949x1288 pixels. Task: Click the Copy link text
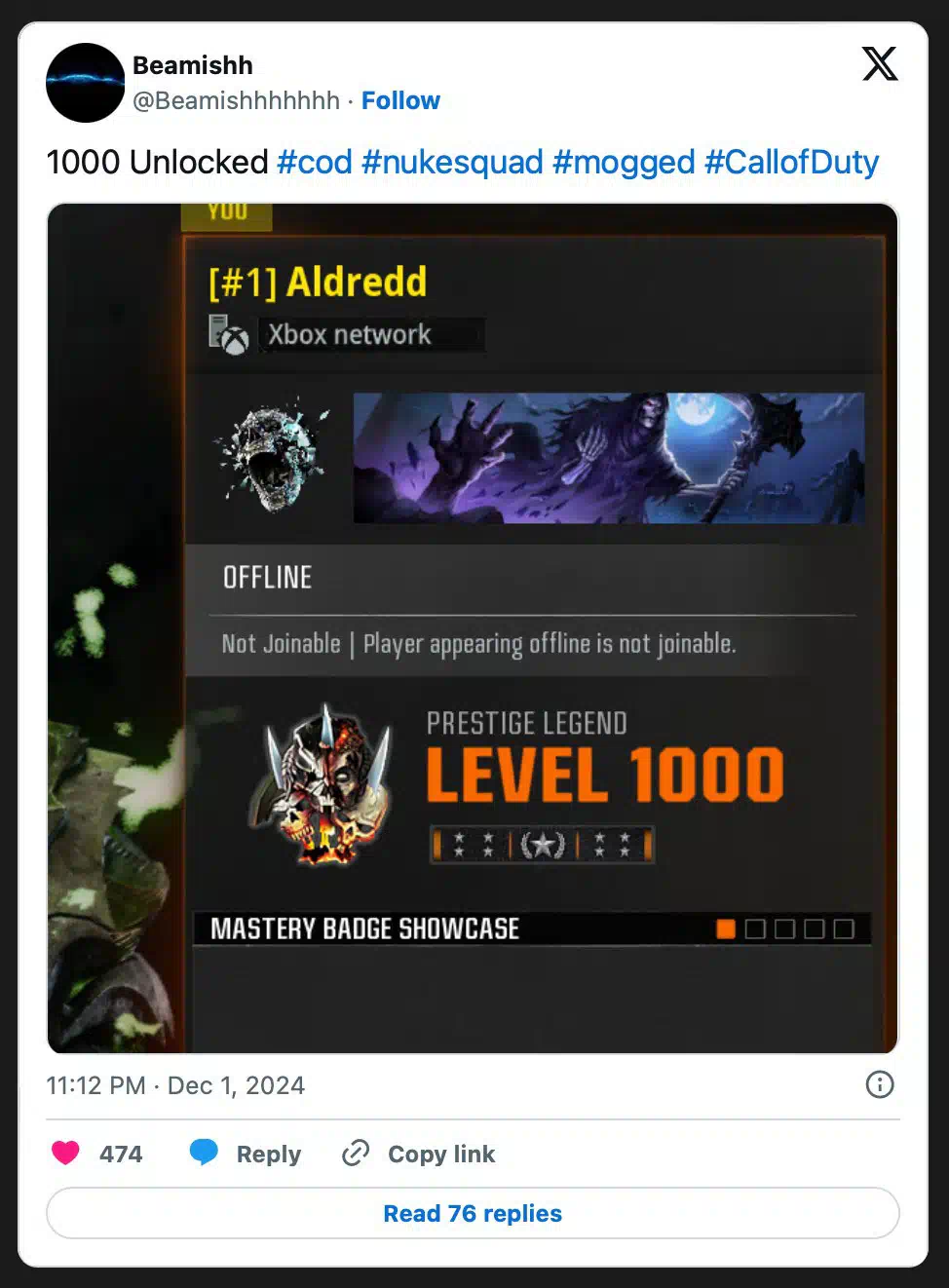click(441, 1154)
